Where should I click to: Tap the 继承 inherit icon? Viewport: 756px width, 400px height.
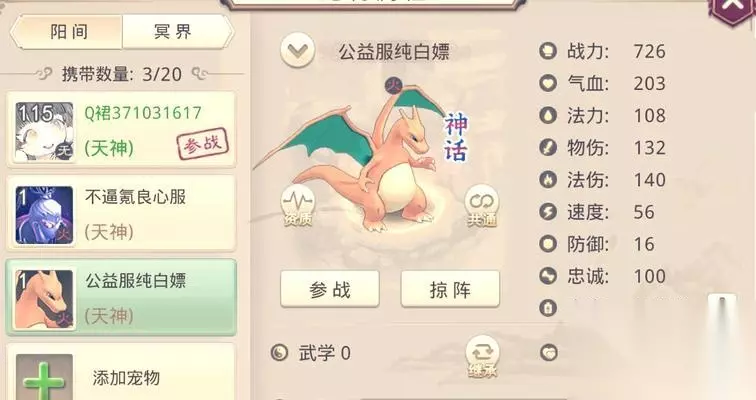482,357
